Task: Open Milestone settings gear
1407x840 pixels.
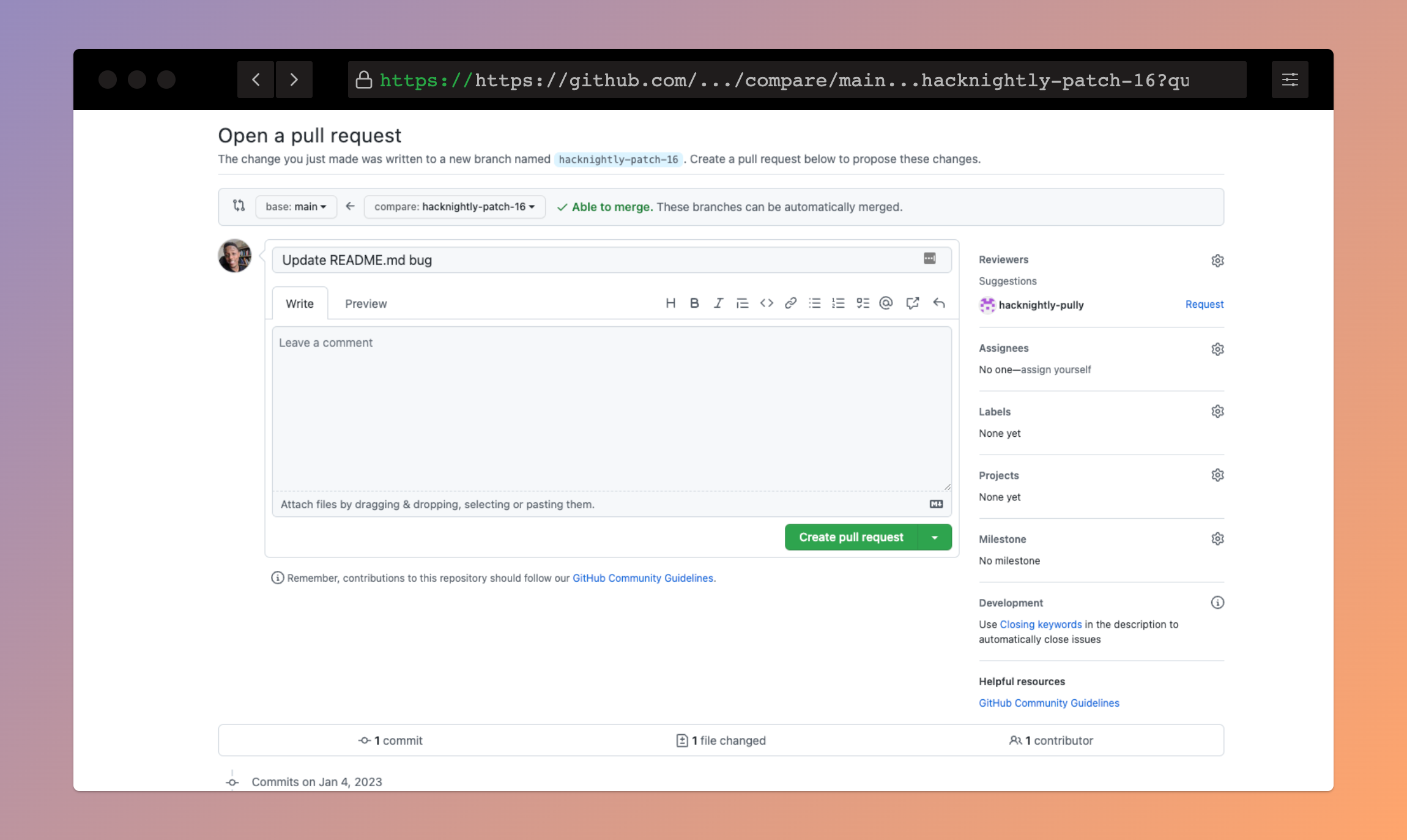Action: [1217, 538]
